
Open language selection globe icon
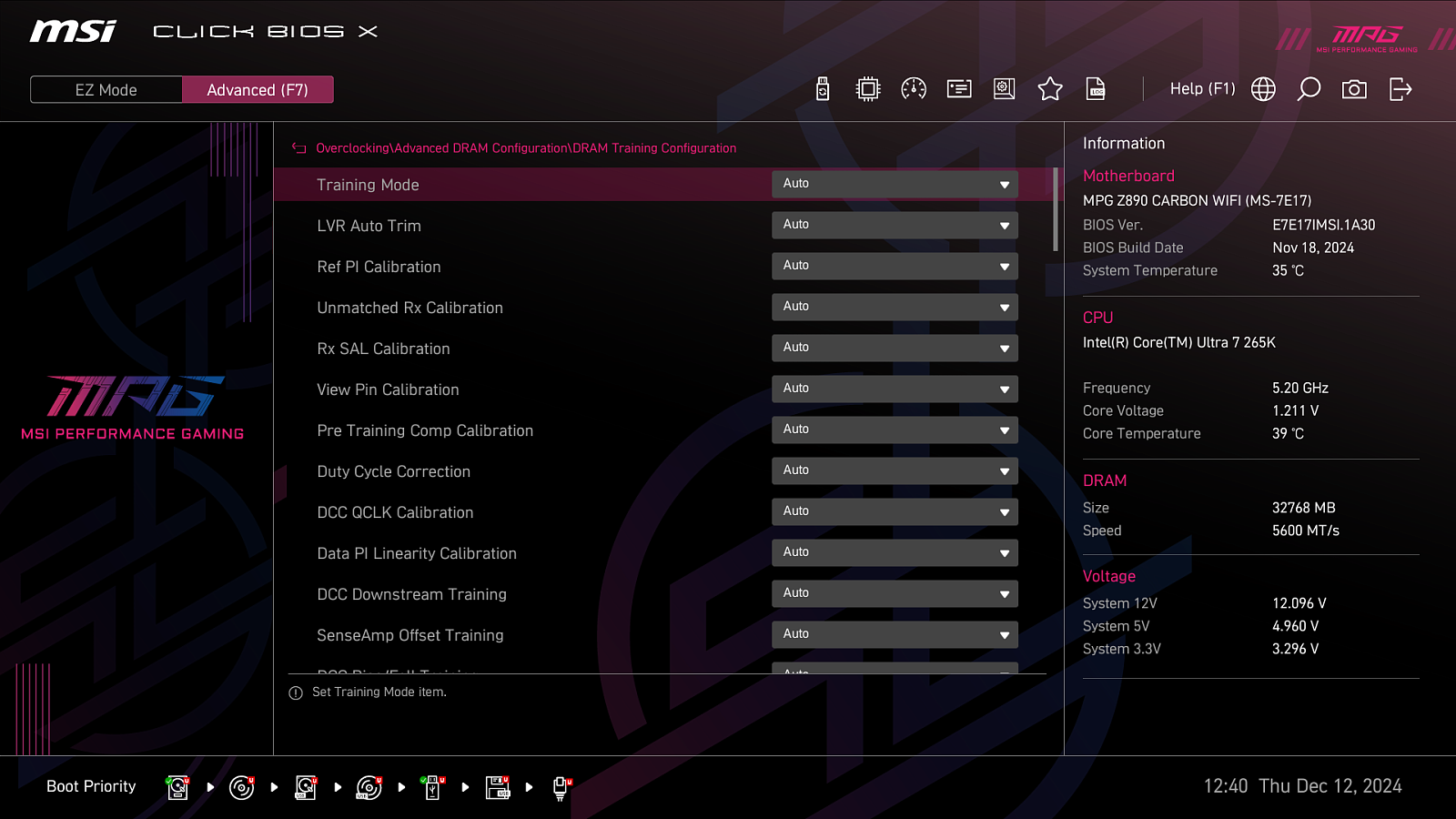tap(1263, 89)
